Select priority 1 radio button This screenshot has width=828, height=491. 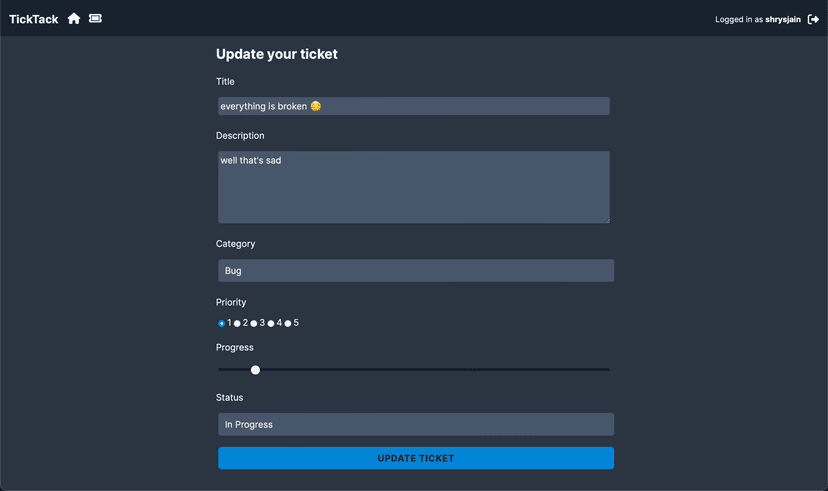pos(222,323)
